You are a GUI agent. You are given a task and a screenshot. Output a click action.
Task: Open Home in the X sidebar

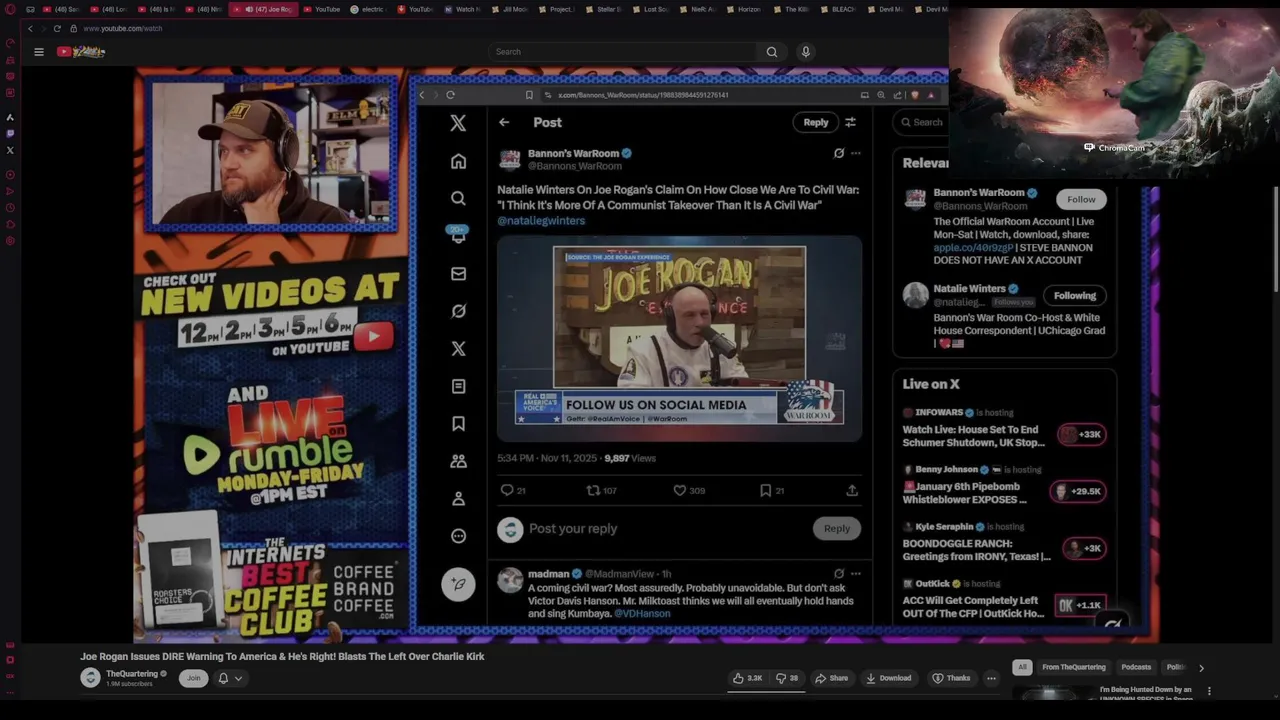pos(458,161)
